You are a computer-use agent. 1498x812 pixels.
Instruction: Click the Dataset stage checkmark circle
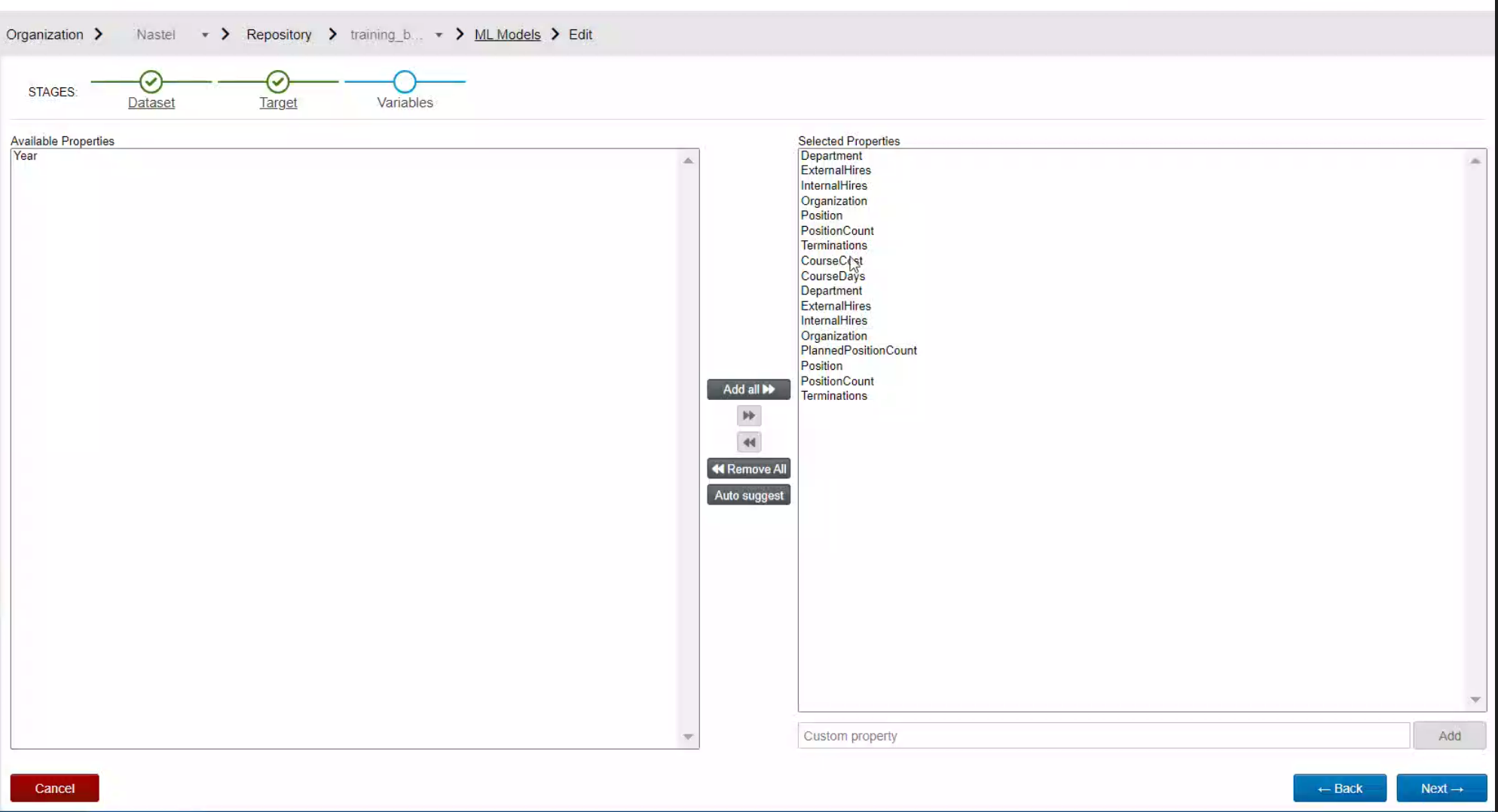[x=151, y=81]
